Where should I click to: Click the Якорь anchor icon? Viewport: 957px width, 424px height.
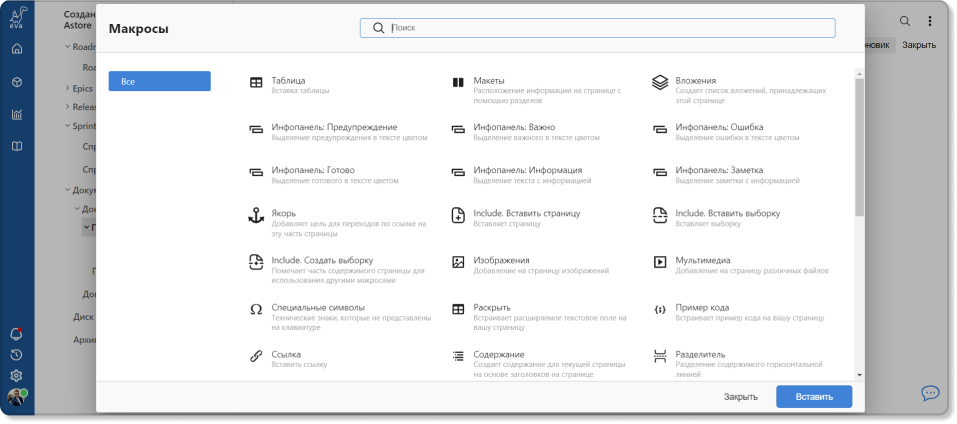(256, 215)
